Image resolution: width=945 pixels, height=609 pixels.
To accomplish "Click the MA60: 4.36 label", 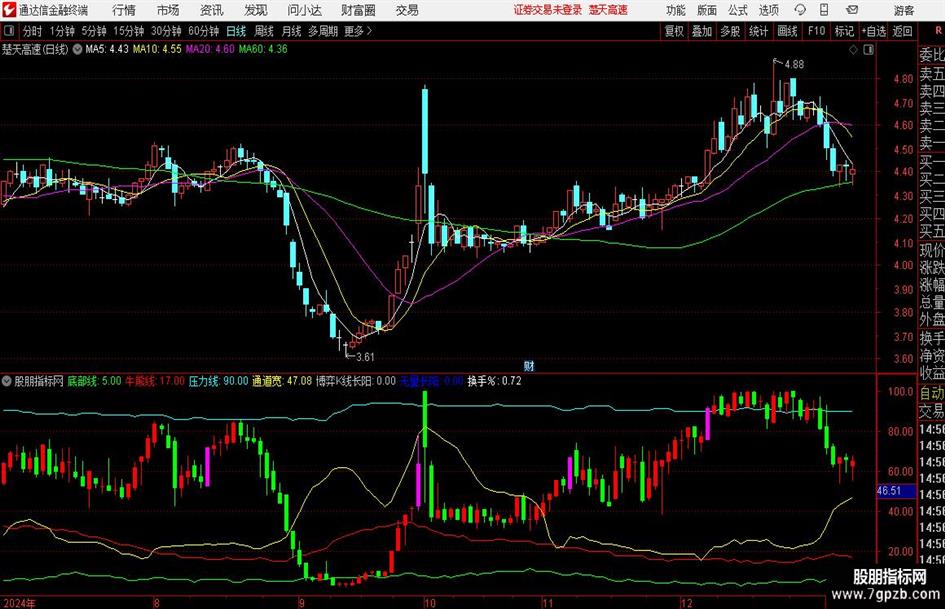I will [263, 49].
